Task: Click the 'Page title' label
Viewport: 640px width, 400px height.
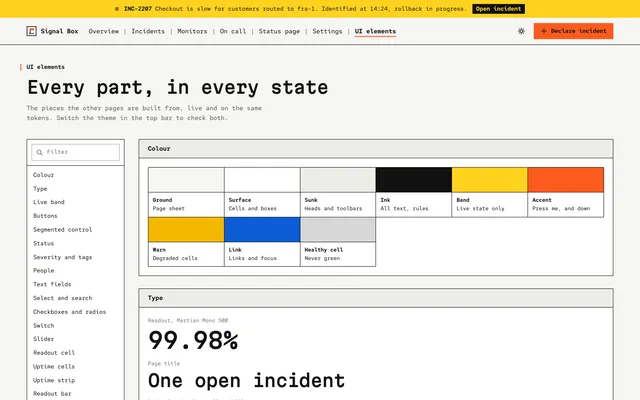Action: [164, 364]
